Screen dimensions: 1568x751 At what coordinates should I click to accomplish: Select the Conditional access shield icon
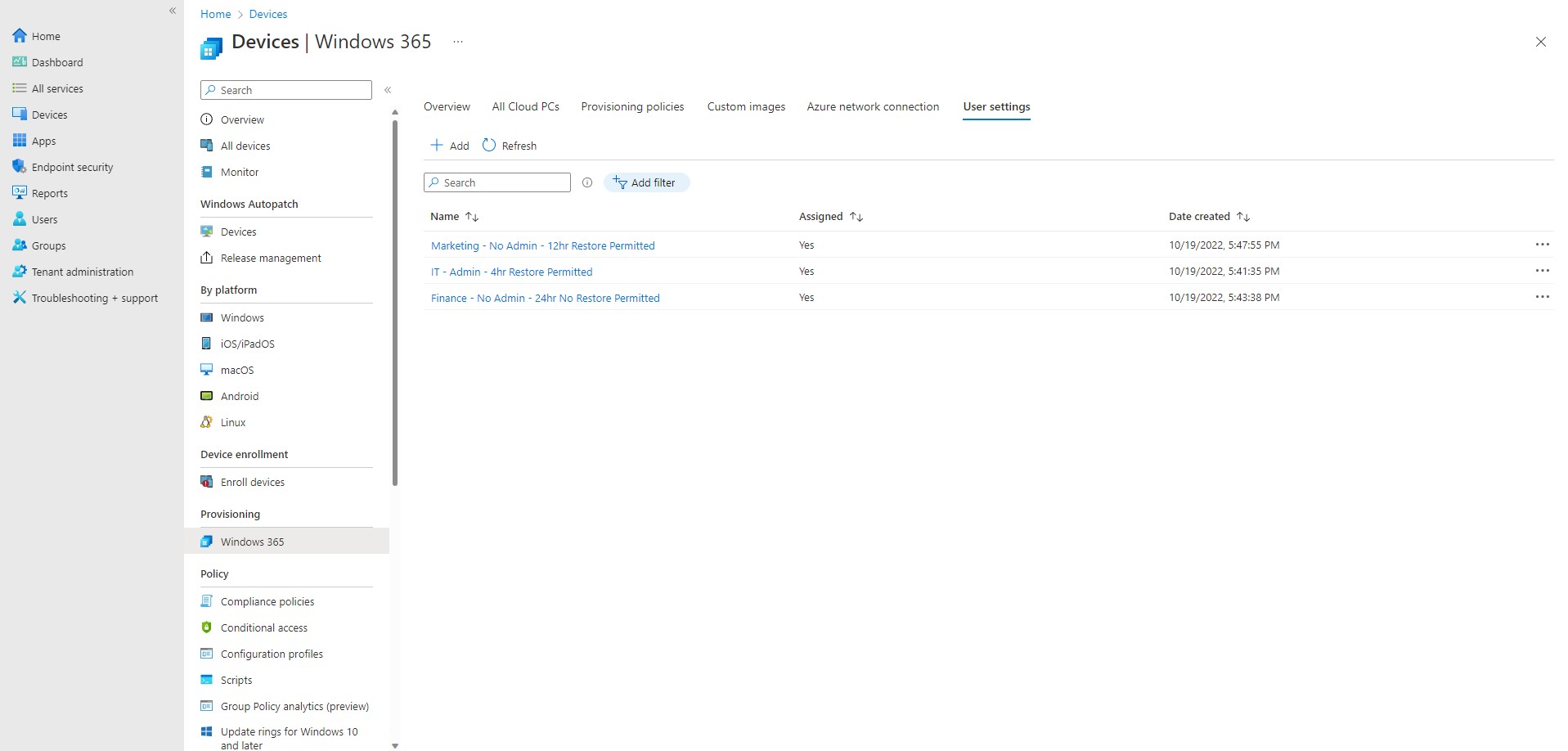[207, 627]
